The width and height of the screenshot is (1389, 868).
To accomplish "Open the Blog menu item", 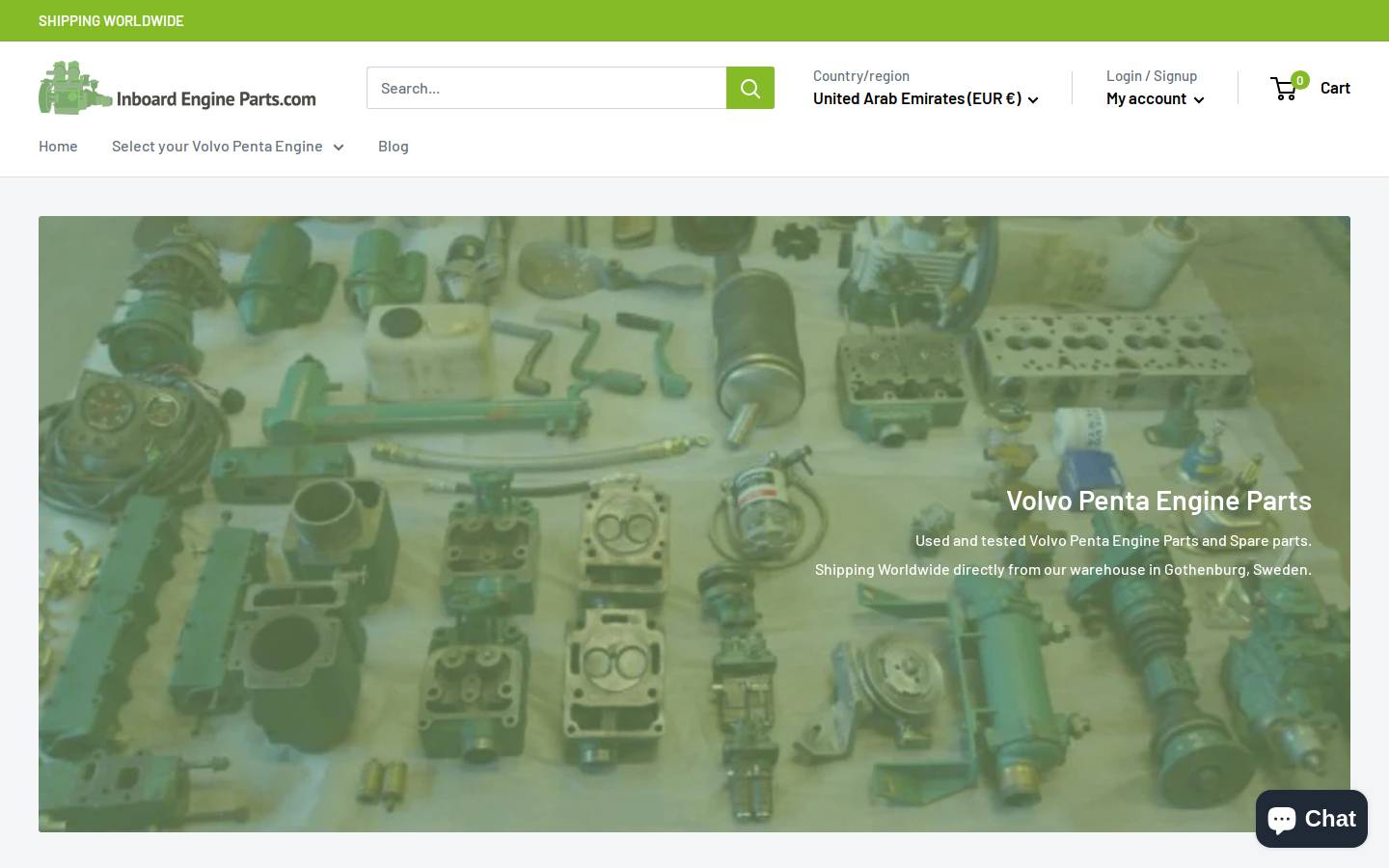I will coord(394,147).
